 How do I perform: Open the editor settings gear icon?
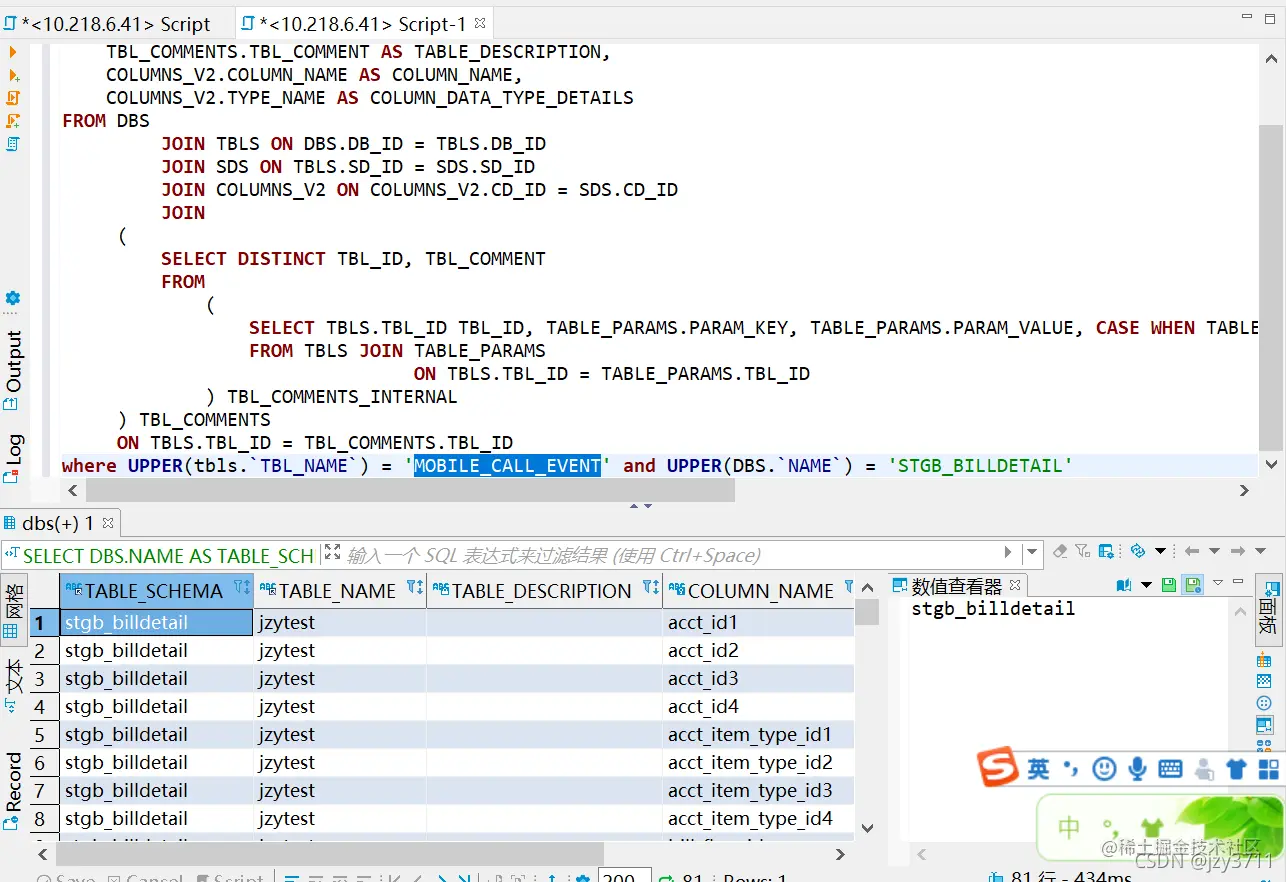click(13, 298)
